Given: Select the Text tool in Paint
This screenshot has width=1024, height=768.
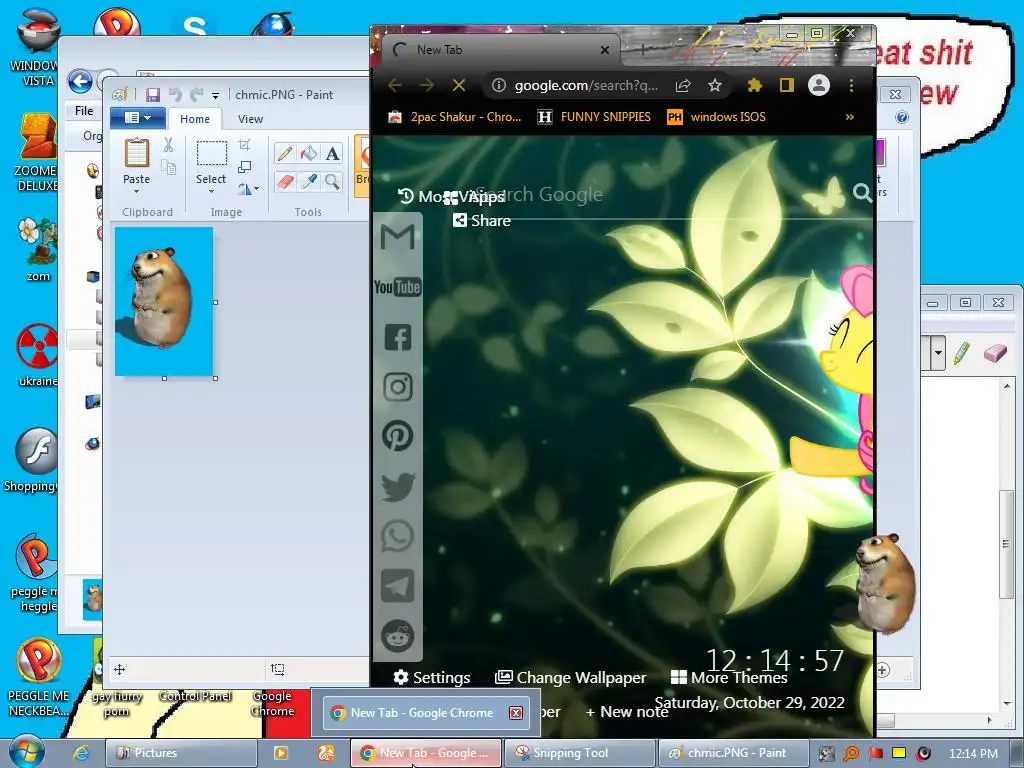Looking at the screenshot, I should [x=332, y=153].
